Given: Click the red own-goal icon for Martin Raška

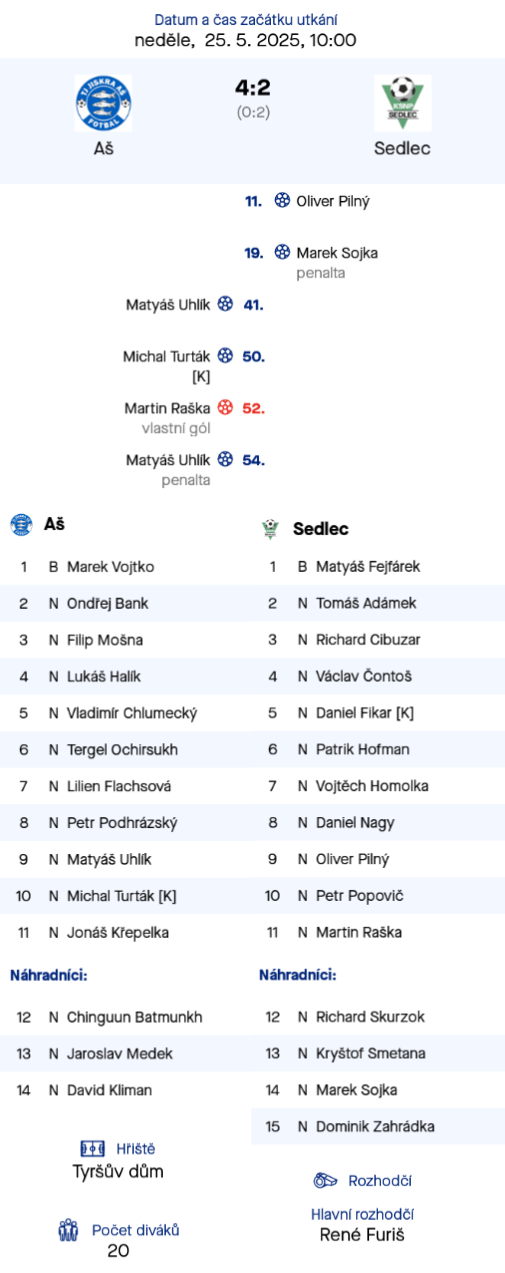Looking at the screenshot, I should (225, 408).
